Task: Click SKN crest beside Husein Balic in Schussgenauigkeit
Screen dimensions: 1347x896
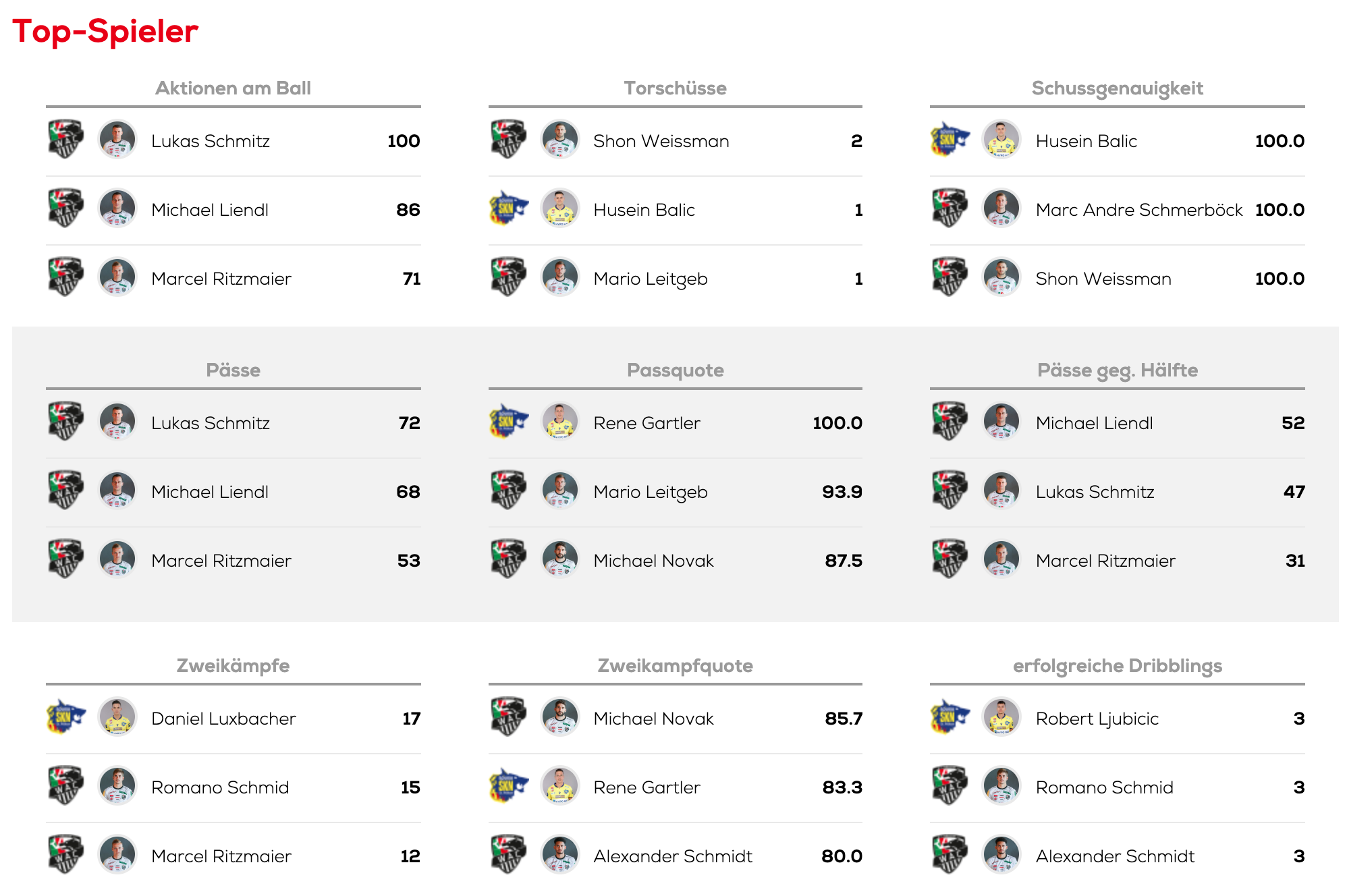Action: click(x=950, y=140)
